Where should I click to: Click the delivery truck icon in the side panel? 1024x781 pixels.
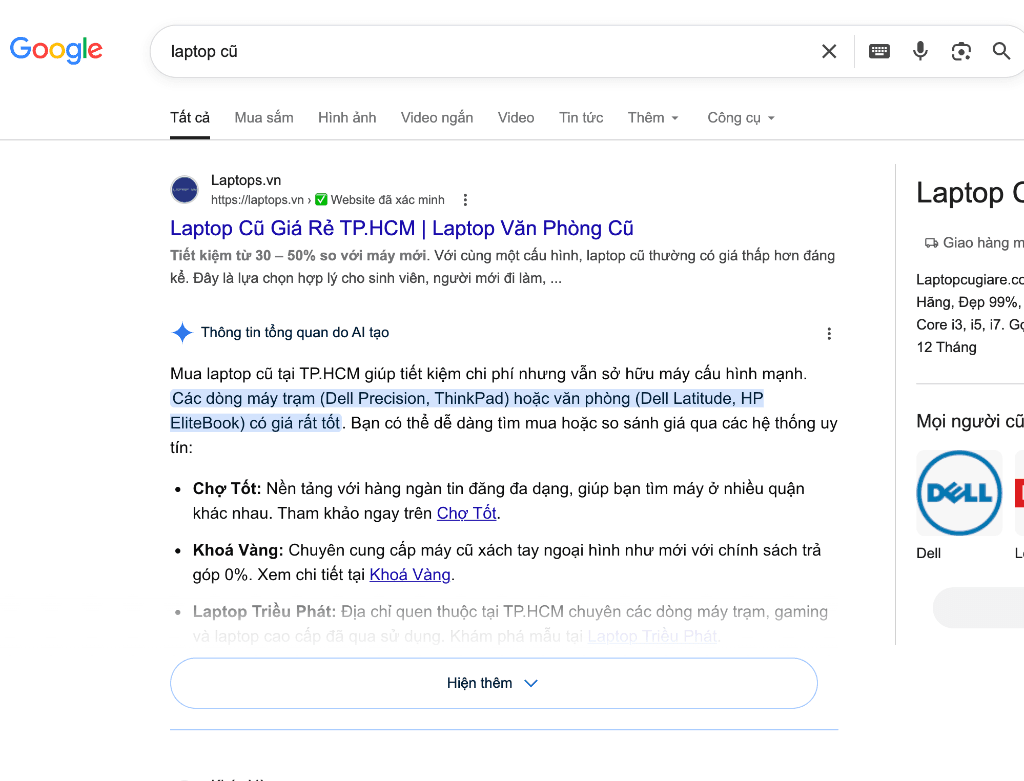[931, 243]
